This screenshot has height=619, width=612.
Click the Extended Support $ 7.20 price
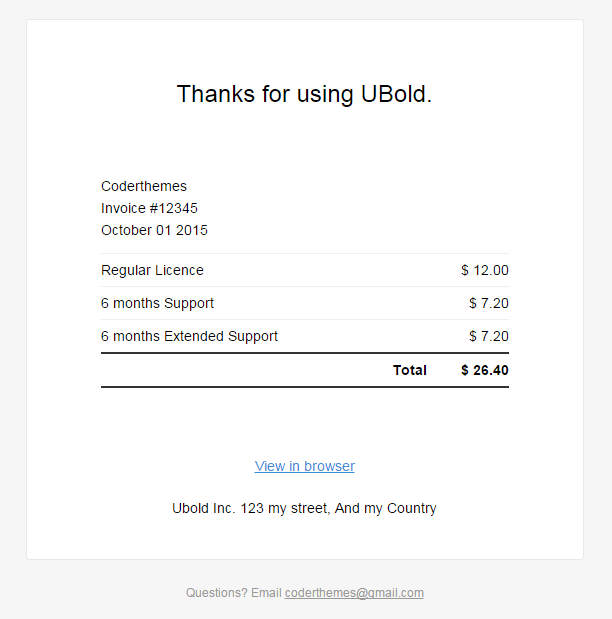pos(489,336)
